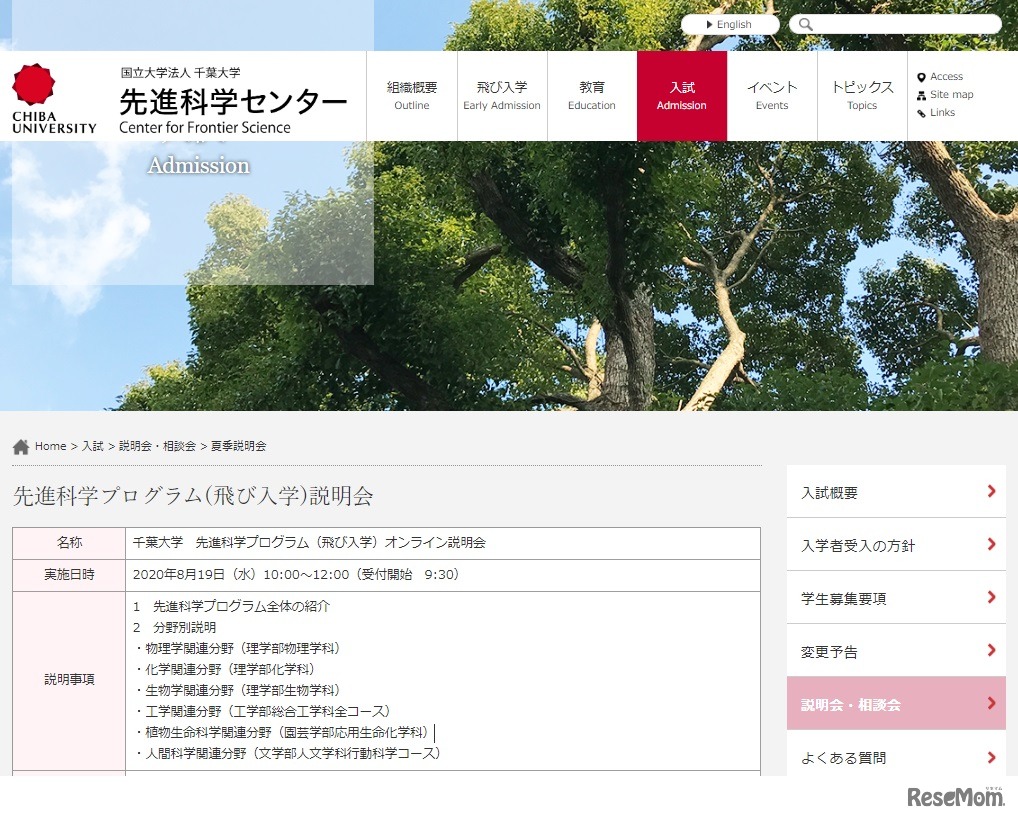Click the 入試 breadcrumb link

[x=91, y=446]
